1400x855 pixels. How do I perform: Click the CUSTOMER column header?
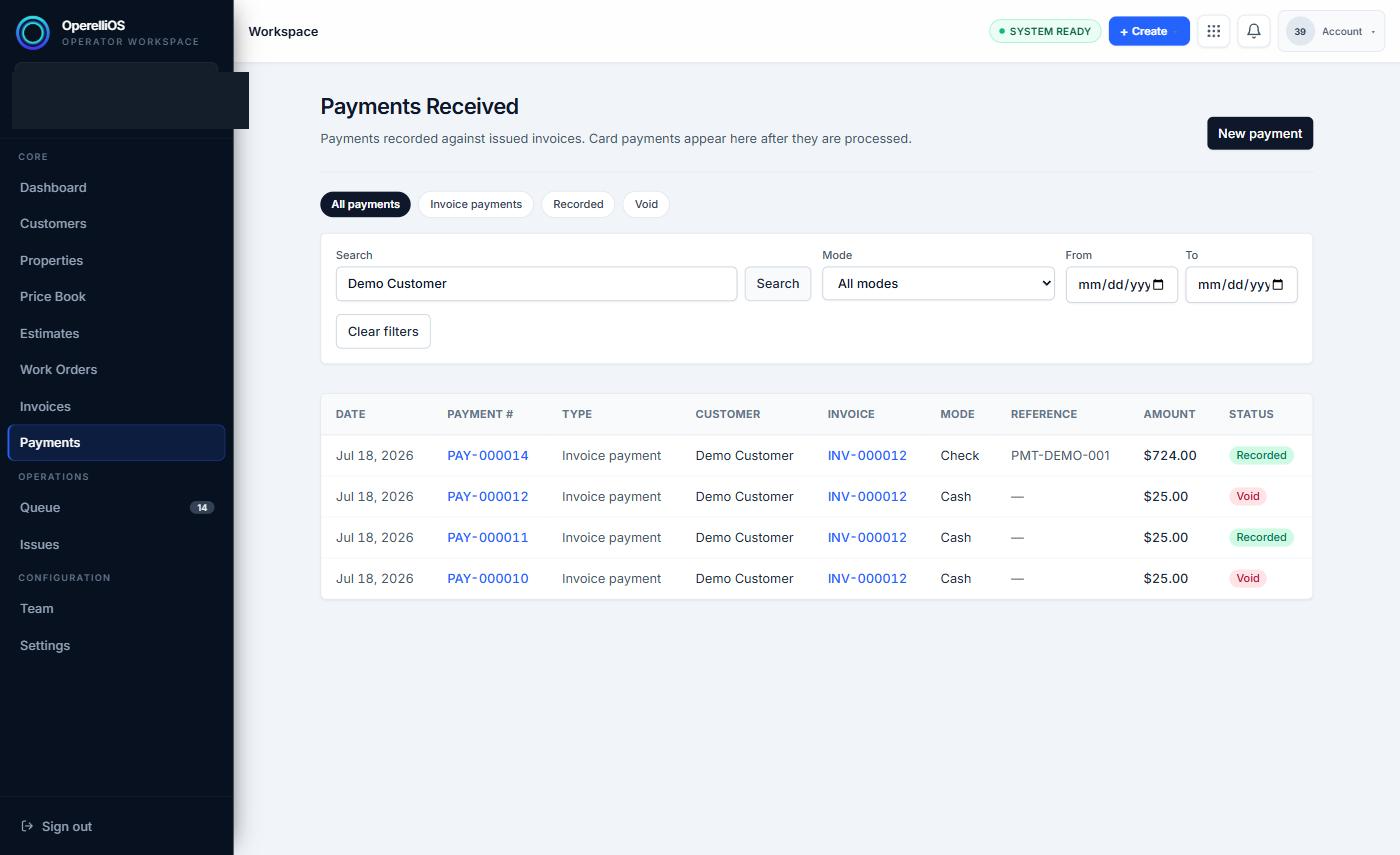coord(728,414)
